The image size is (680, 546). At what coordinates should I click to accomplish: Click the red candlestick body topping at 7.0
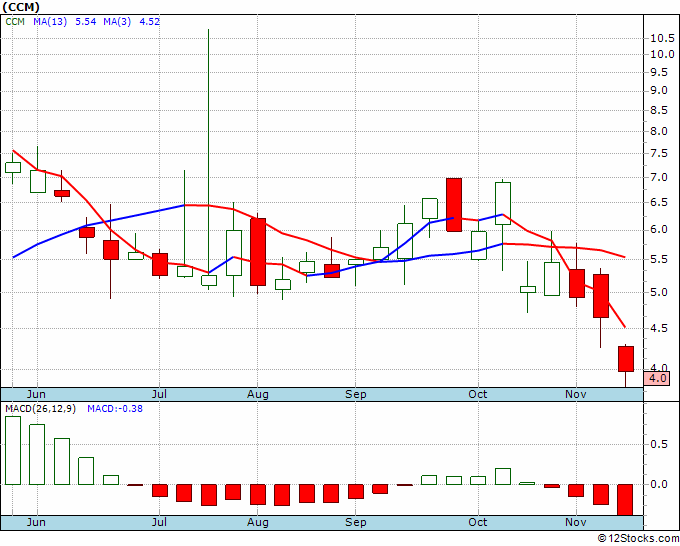[x=454, y=205]
